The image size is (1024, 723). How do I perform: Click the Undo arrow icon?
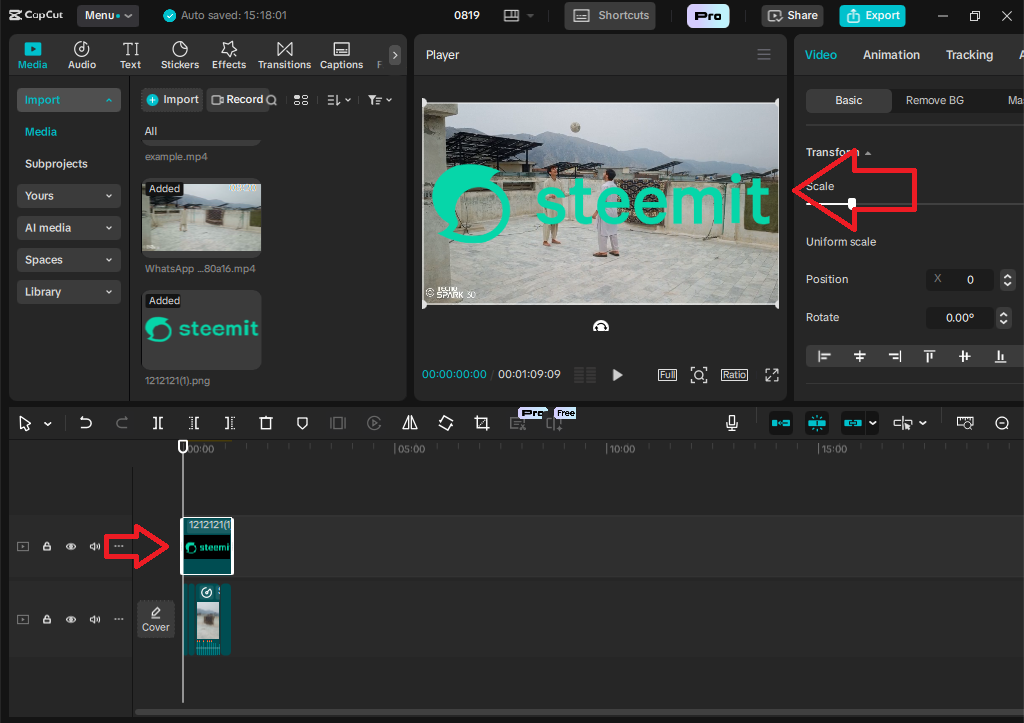pyautogui.click(x=86, y=423)
